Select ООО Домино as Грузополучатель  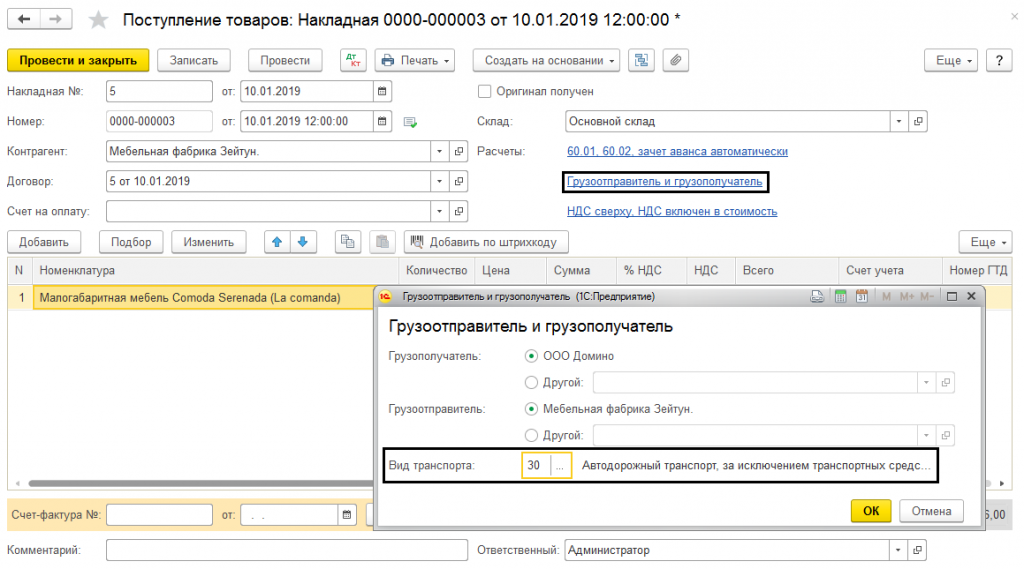(531, 356)
